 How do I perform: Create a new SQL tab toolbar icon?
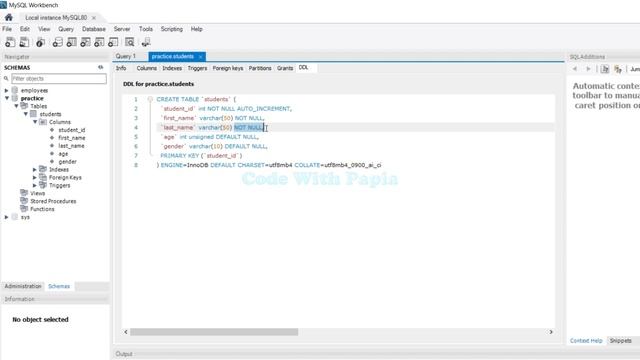tap(10, 42)
